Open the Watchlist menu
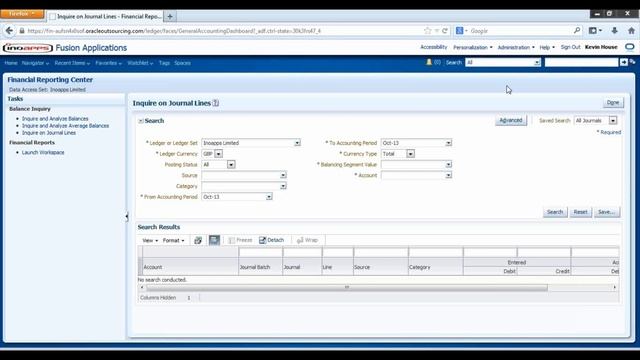Viewport: 640px width, 360px height. click(140, 63)
